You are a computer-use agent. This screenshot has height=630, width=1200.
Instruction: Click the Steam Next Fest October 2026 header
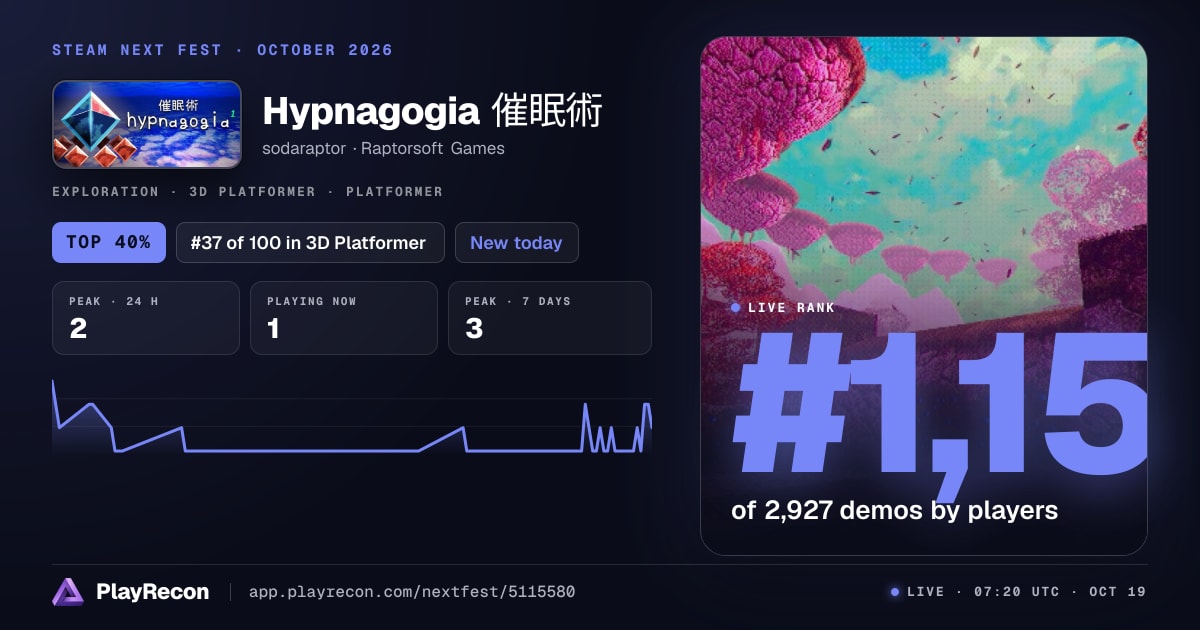[x=222, y=50]
